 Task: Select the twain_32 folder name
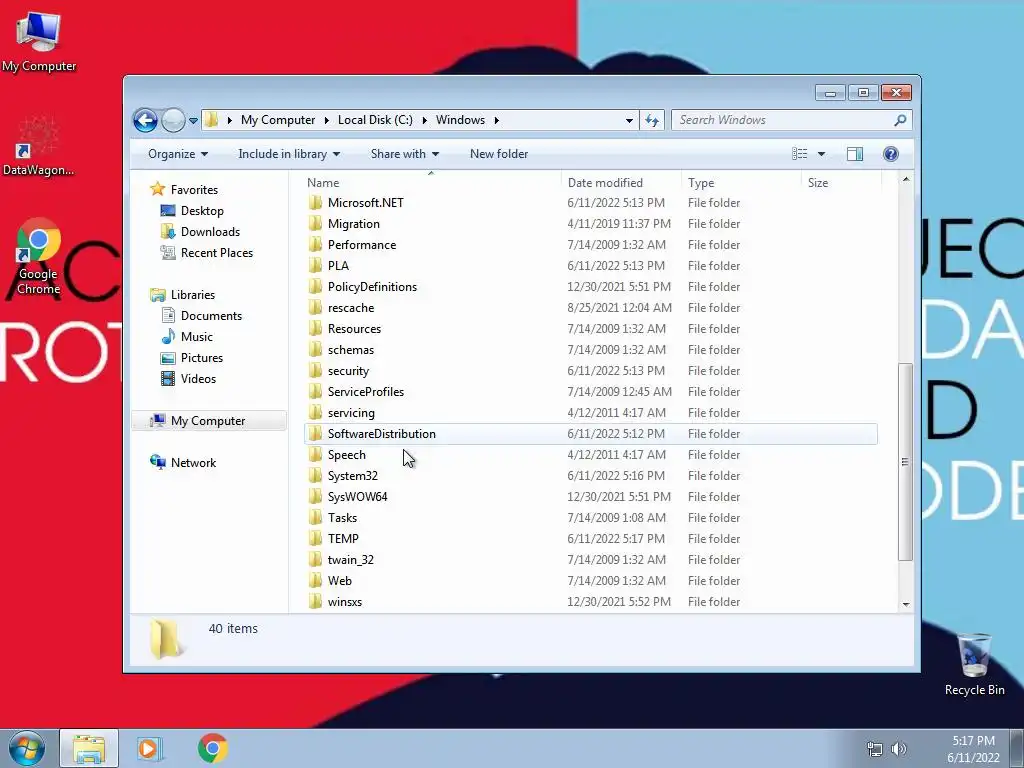(351, 560)
